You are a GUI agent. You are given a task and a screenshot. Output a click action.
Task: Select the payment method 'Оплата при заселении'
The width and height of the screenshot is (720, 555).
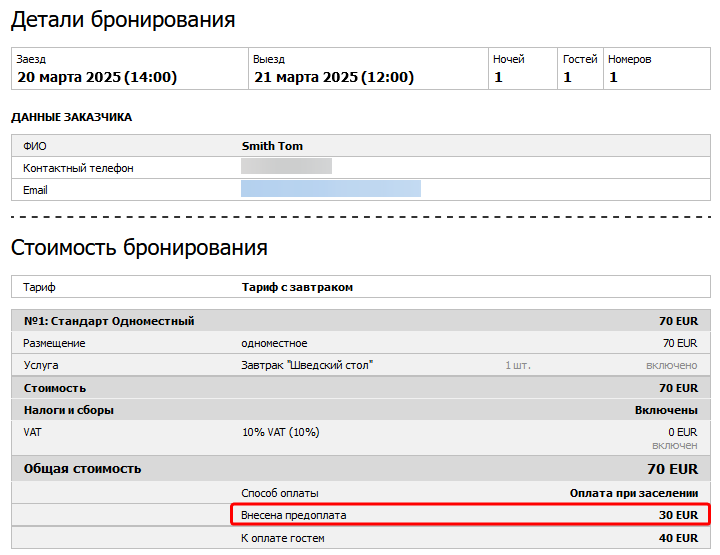pos(634,493)
